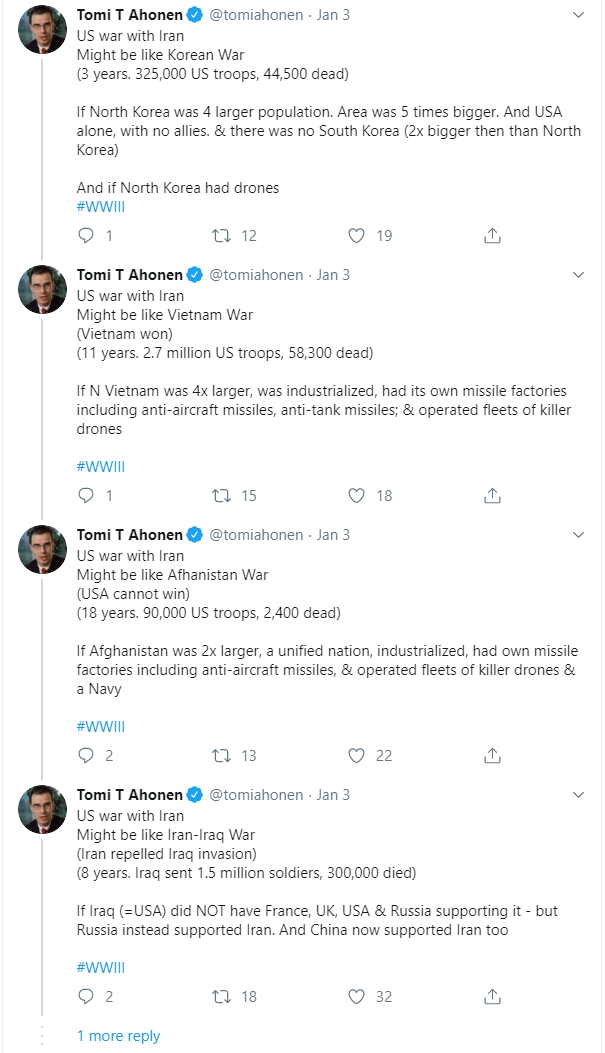605x1053 pixels.
Task: Retweet the Afghanistan War tweet
Action: point(222,756)
